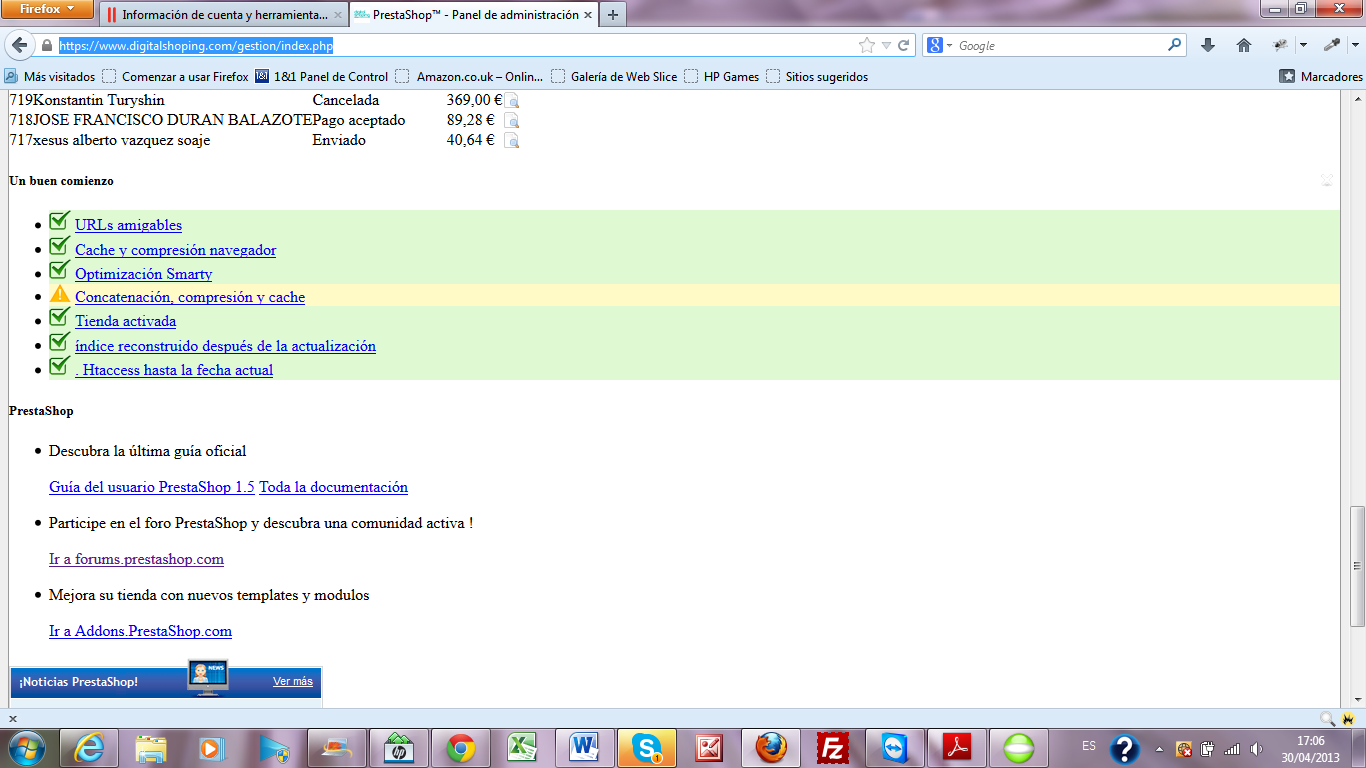Viewport: 1366px width, 768px height.
Task: Open the HP Games bookmark
Action: (x=721, y=77)
